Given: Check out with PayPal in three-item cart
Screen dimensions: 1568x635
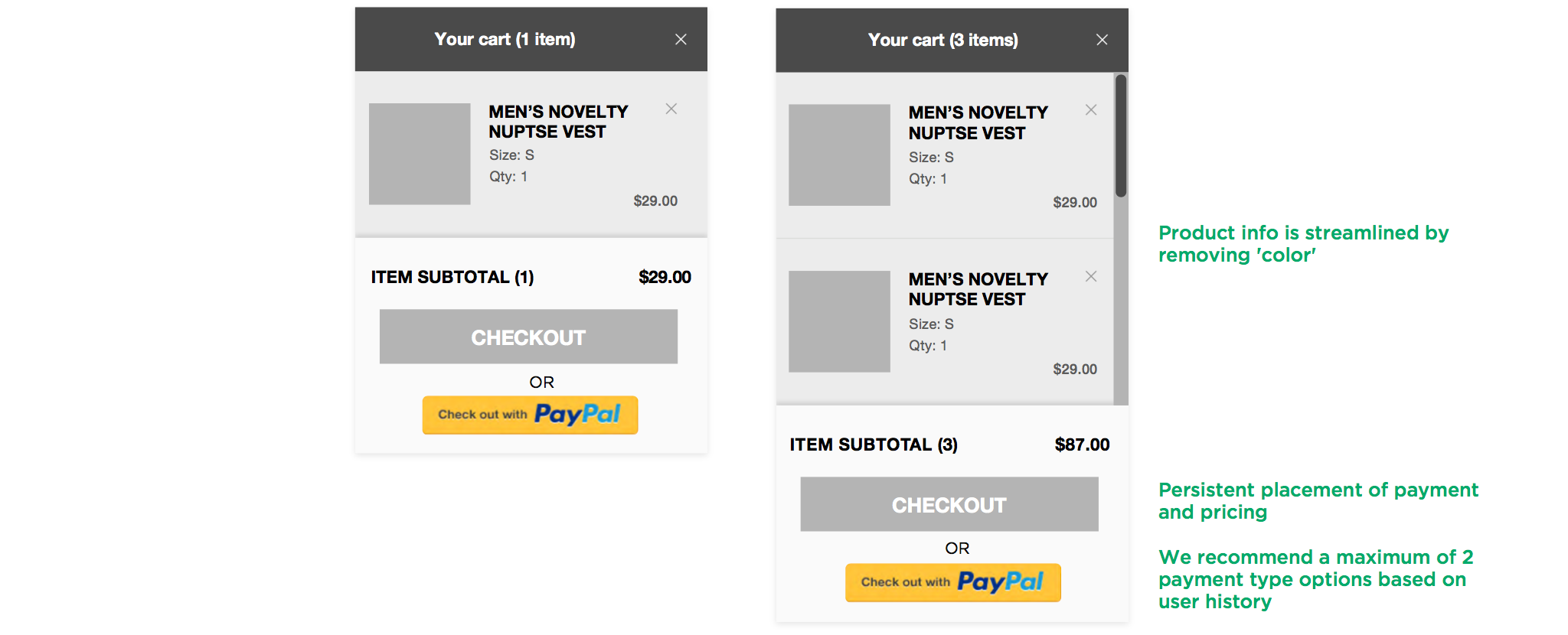Looking at the screenshot, I should (953, 582).
